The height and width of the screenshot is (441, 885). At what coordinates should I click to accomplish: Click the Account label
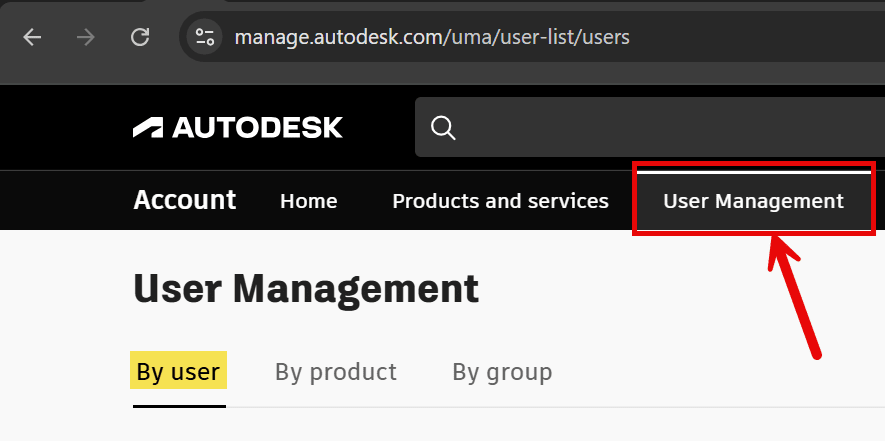185,200
